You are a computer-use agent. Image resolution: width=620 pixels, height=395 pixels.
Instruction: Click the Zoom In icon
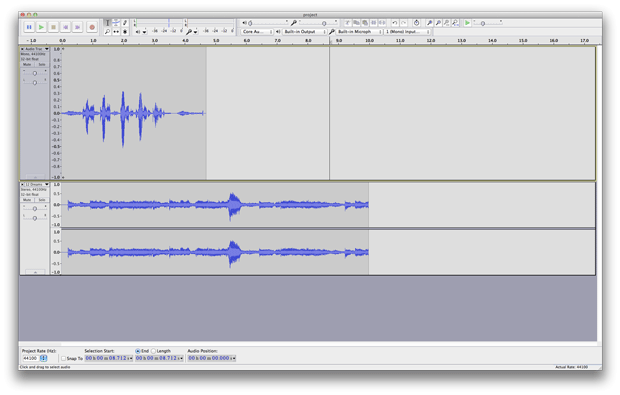point(429,23)
